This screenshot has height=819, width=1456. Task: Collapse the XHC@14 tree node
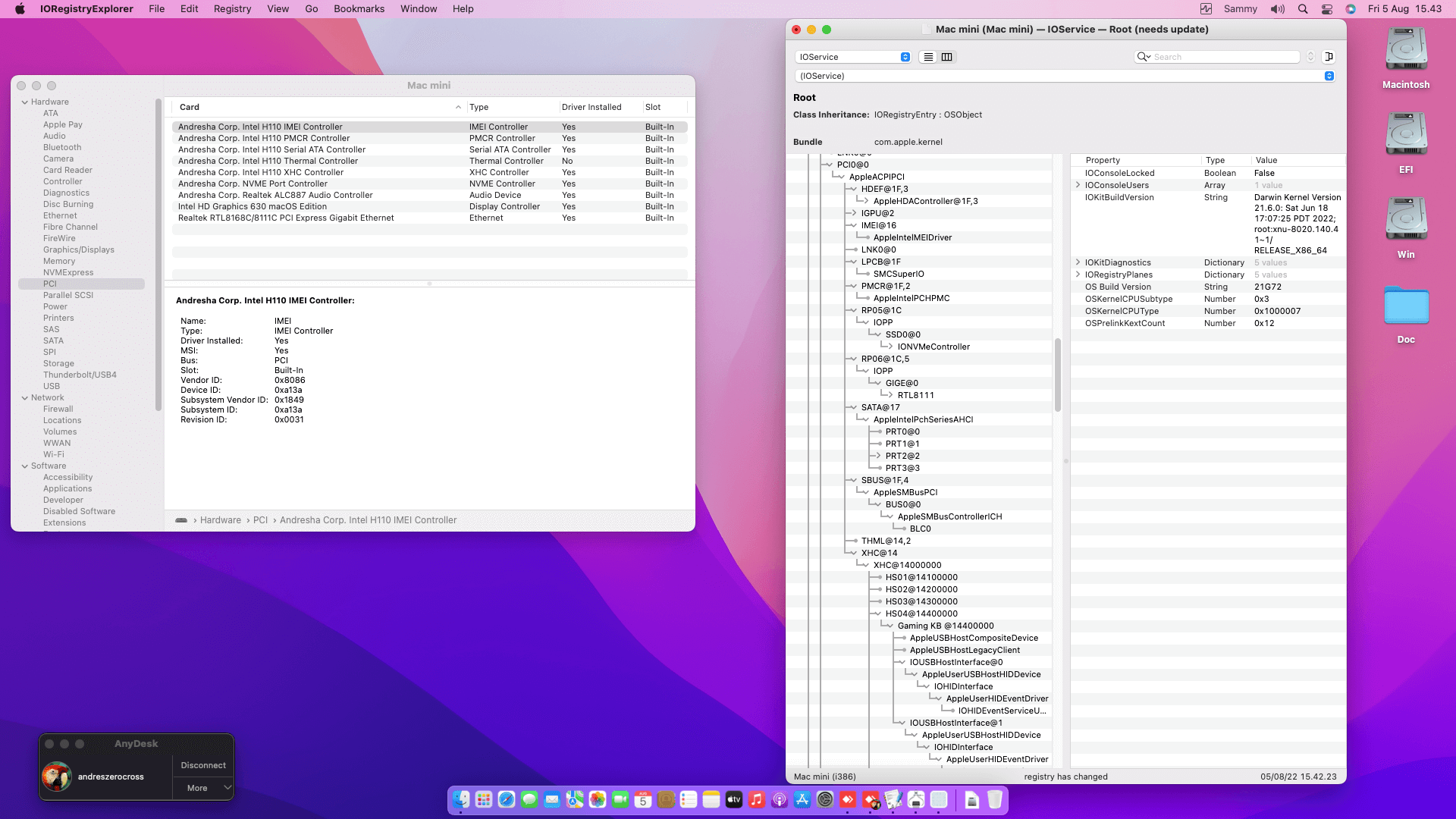point(853,553)
